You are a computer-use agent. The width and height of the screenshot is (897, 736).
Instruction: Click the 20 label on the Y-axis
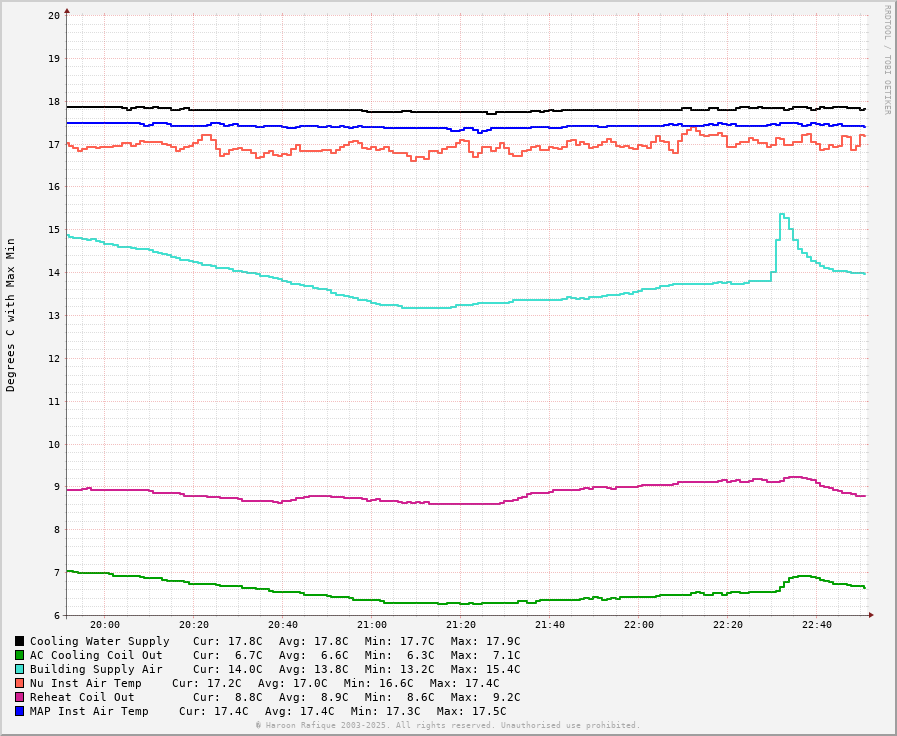(x=53, y=15)
